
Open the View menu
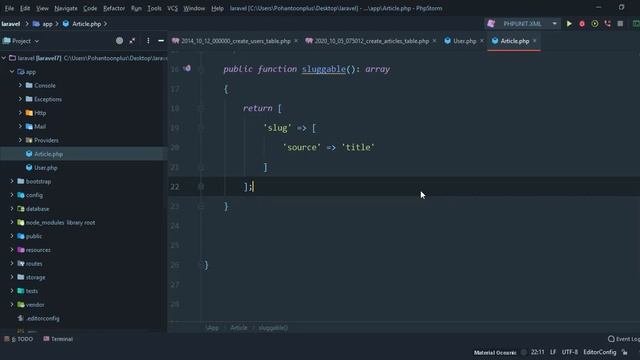point(42,8)
